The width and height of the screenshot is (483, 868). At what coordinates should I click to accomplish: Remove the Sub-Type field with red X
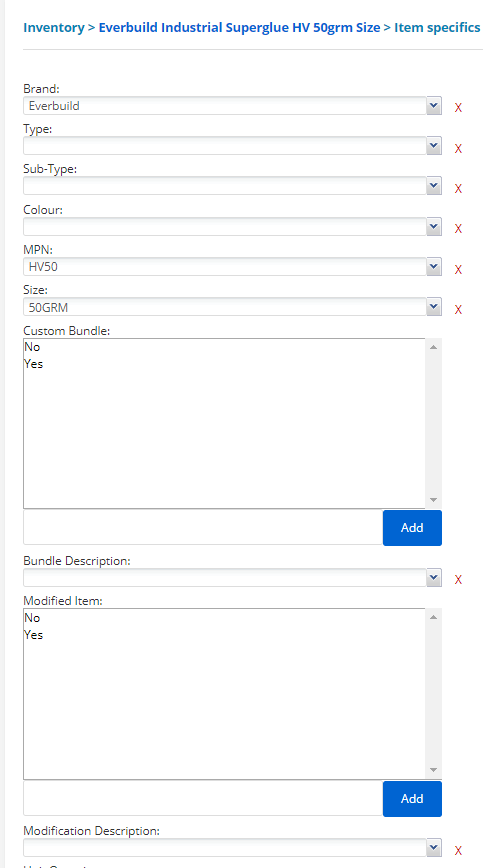[458, 189]
